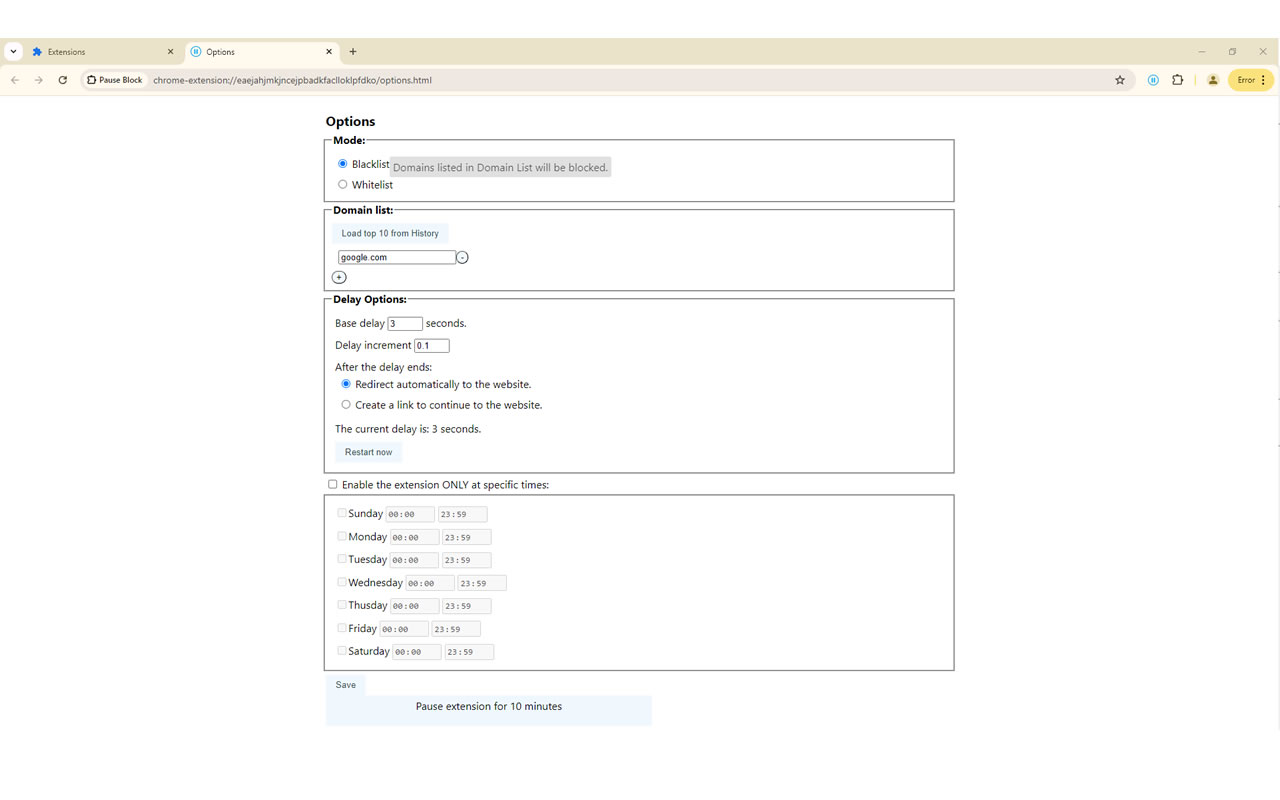The height and width of the screenshot is (800, 1280).
Task: Select Whitelist mode
Action: (343, 185)
